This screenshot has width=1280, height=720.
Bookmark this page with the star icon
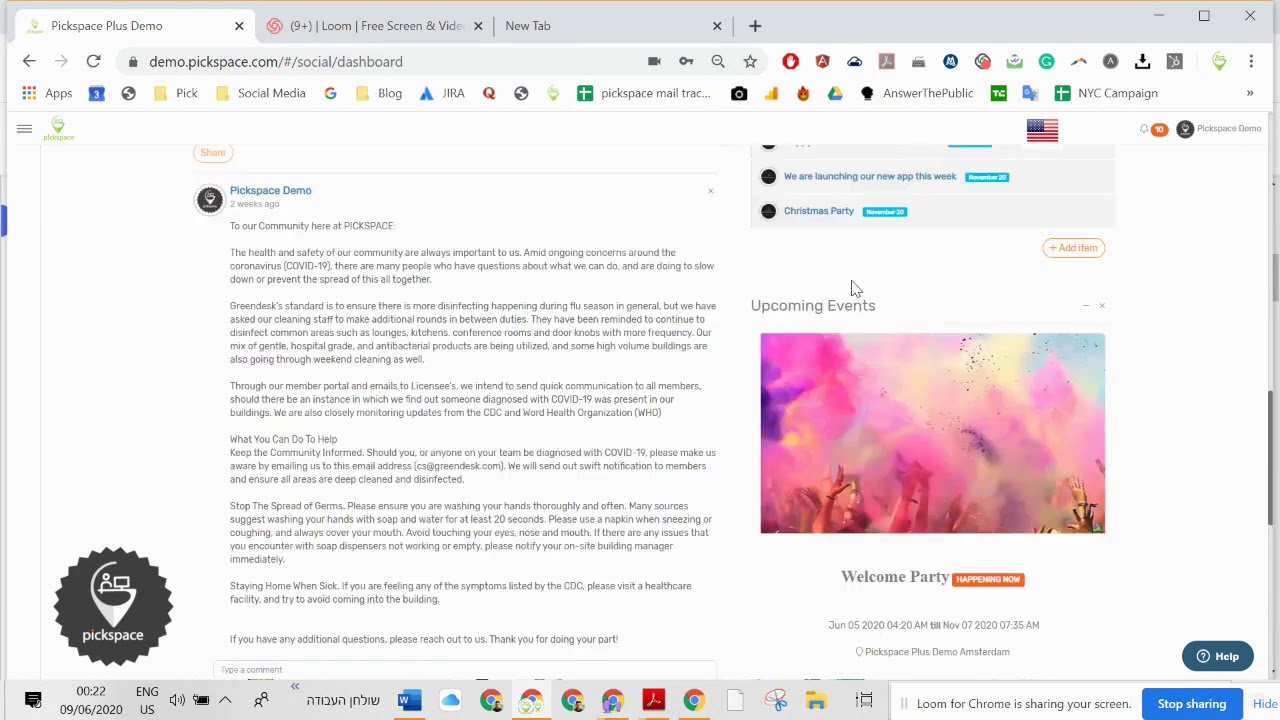[750, 62]
